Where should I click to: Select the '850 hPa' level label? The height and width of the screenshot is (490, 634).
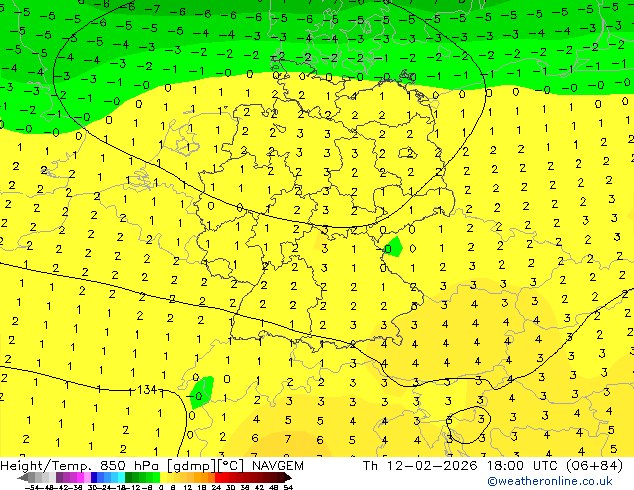pyautogui.click(x=129, y=466)
